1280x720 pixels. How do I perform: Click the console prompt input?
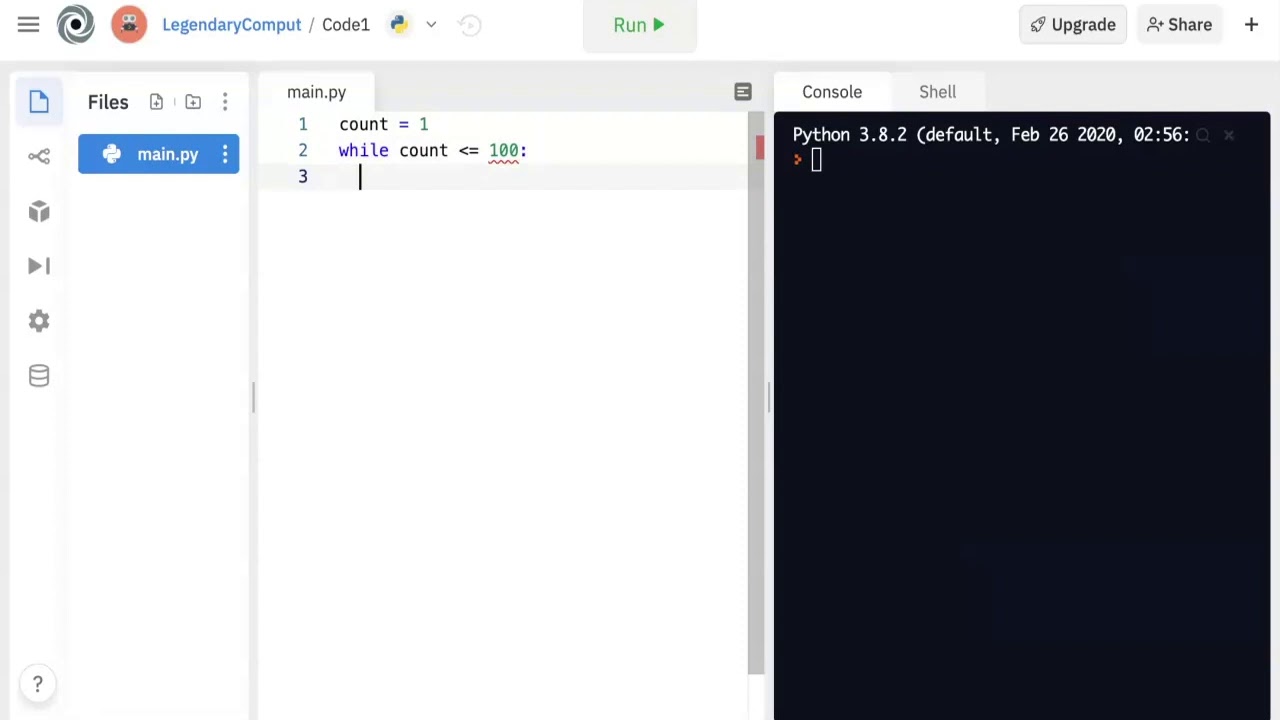pos(816,160)
